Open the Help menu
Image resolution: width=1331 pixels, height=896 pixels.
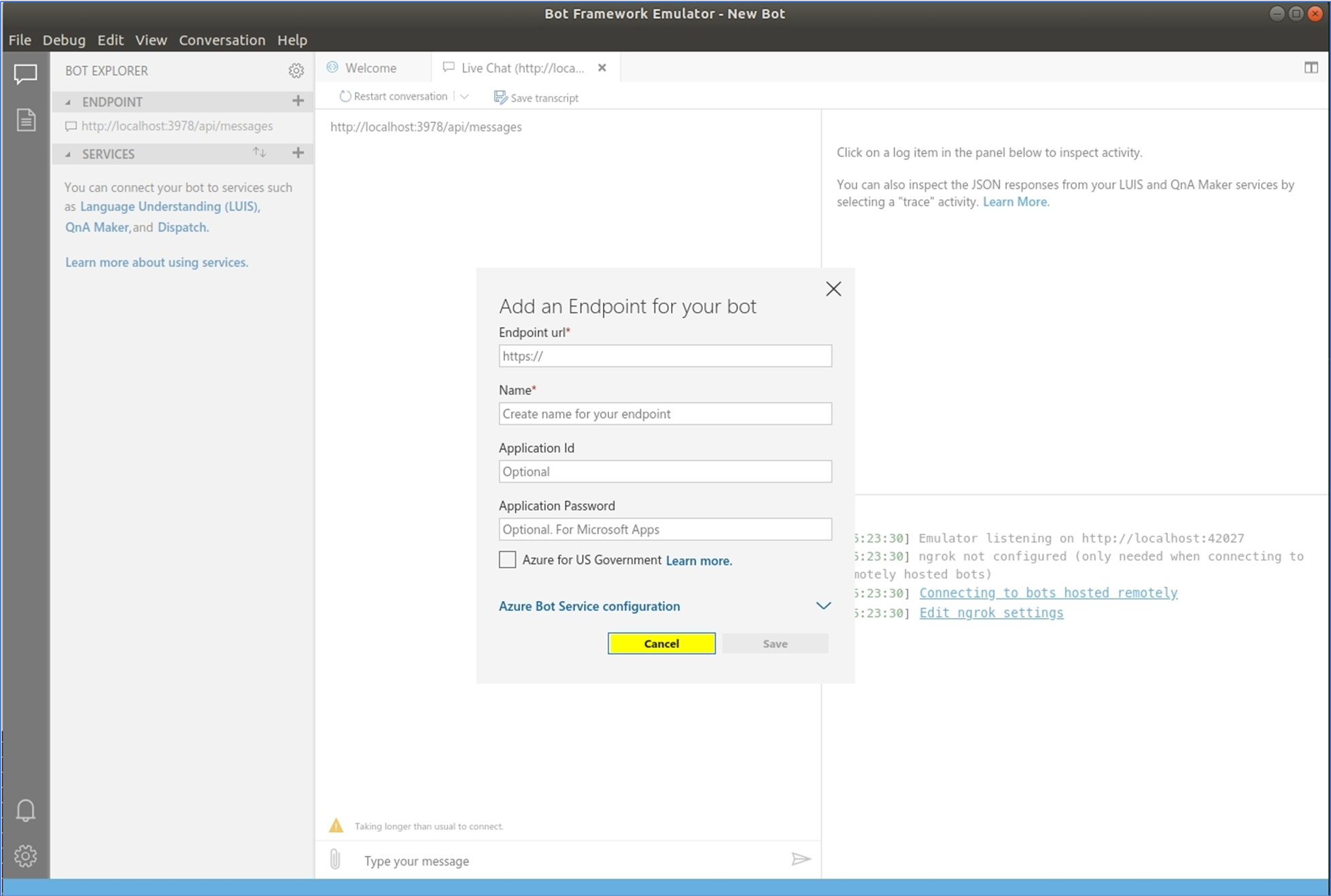(292, 40)
